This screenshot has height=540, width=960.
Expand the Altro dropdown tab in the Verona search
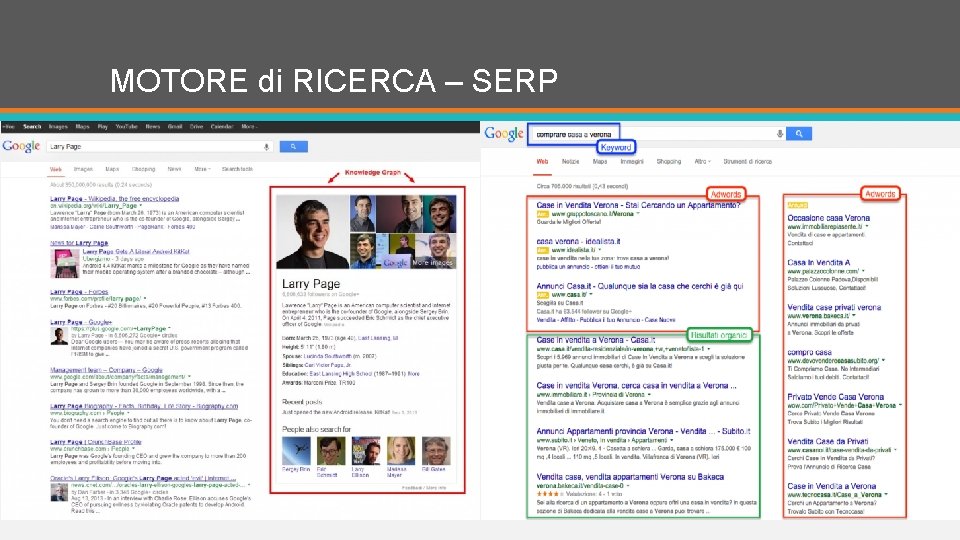(x=702, y=162)
